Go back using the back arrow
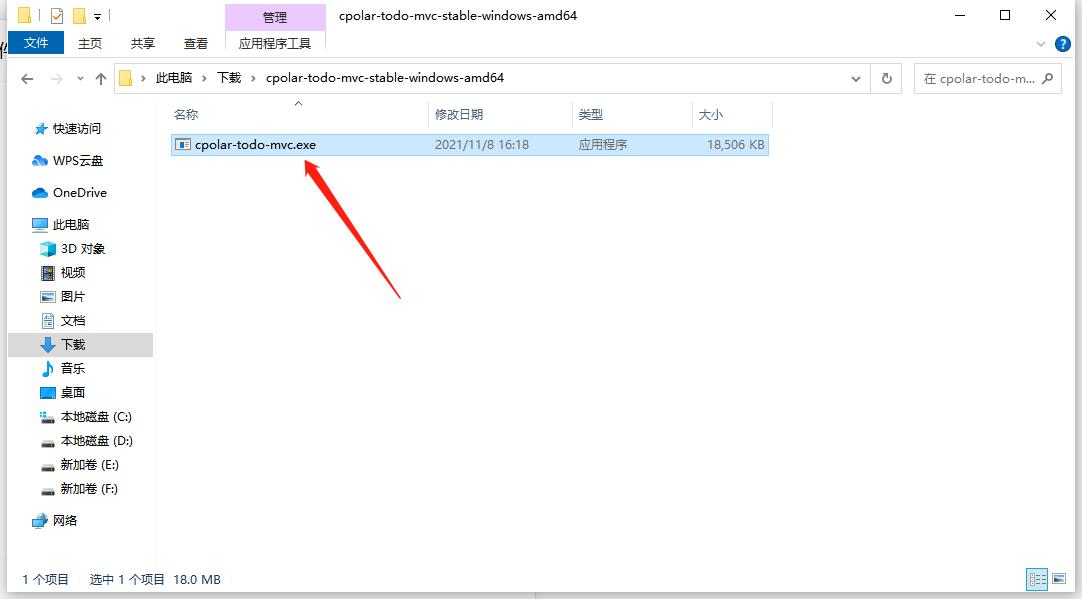 pos(28,79)
